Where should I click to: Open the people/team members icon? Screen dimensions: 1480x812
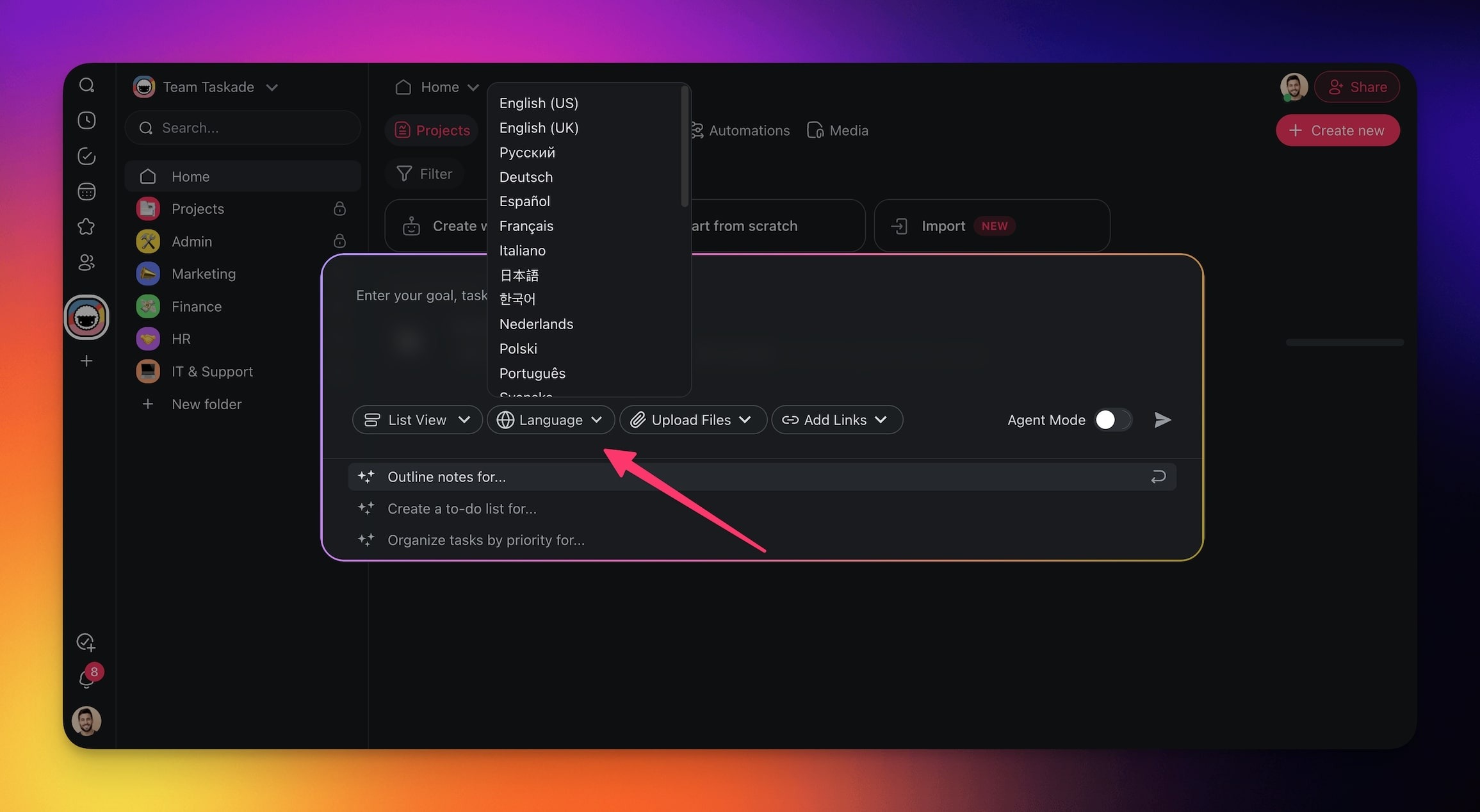(x=86, y=263)
